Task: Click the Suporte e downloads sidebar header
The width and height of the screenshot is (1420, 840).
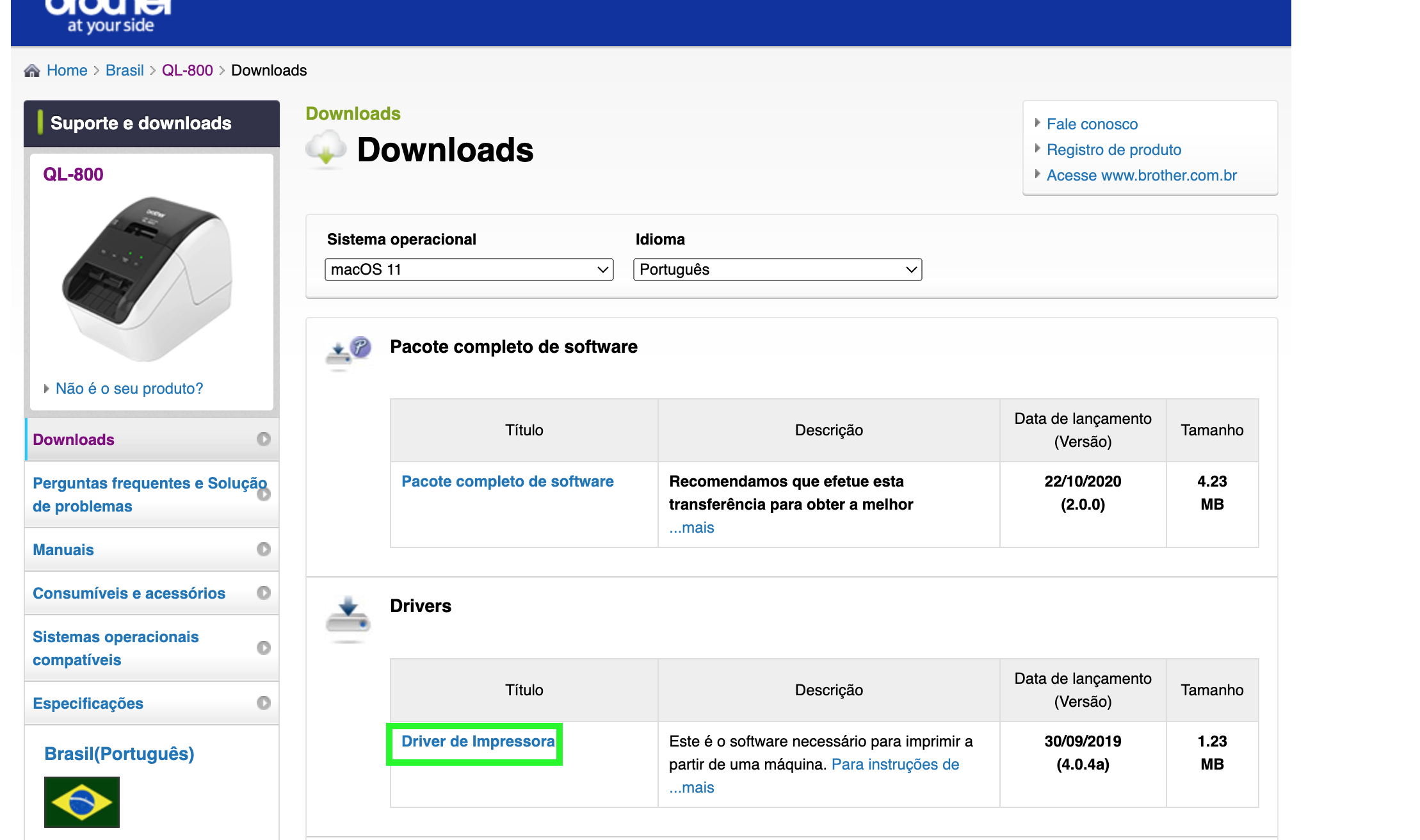Action: click(x=152, y=123)
